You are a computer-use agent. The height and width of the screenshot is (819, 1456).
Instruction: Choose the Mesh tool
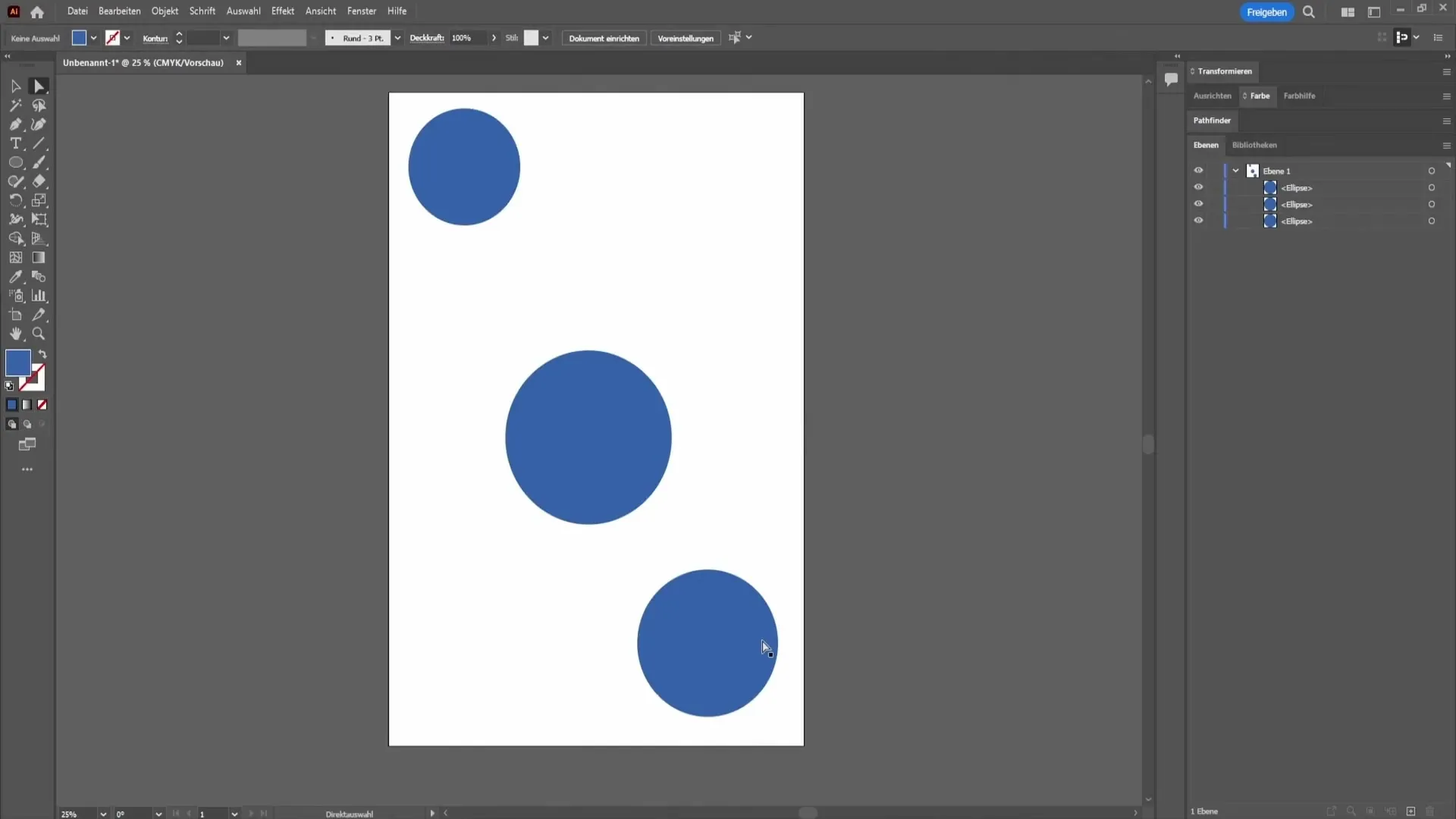[15, 257]
